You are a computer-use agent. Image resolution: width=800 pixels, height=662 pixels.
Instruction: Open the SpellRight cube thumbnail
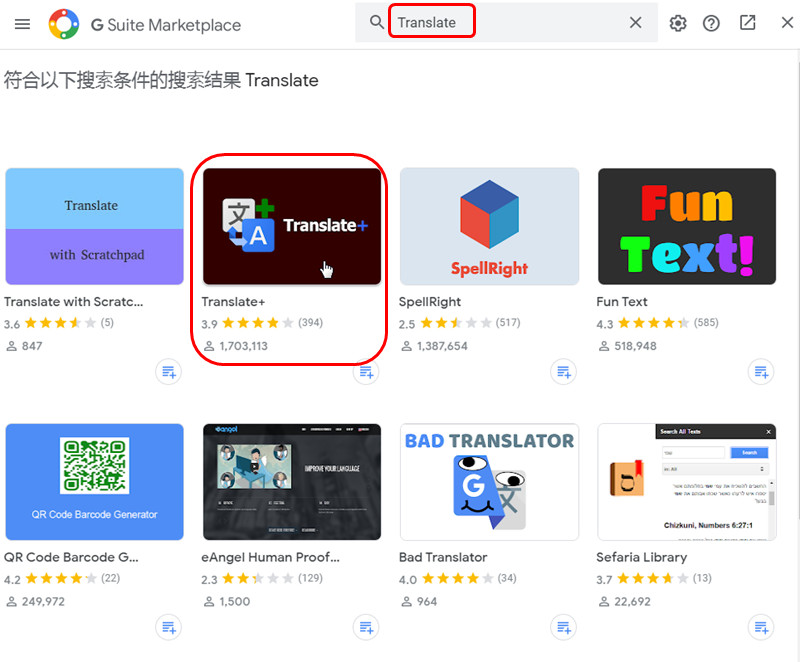coord(489,226)
